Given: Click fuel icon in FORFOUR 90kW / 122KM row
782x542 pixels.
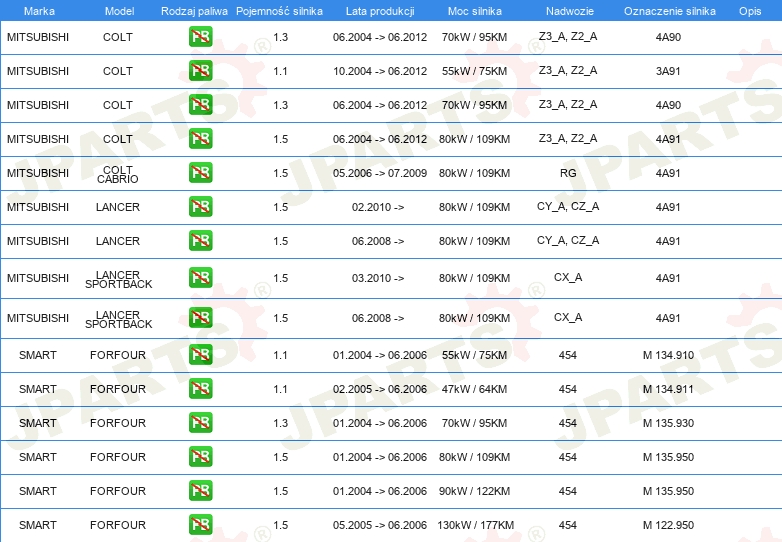Looking at the screenshot, I should pos(200,491).
